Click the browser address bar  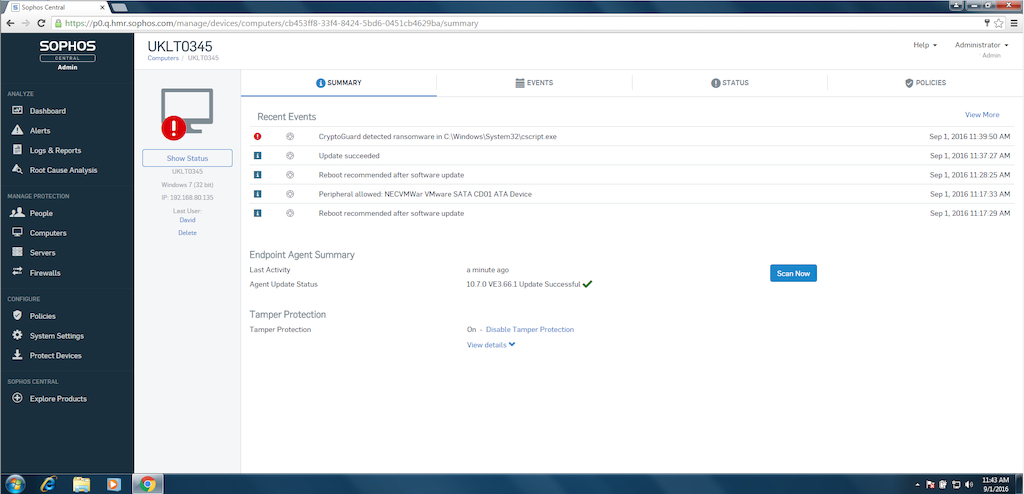516,23
